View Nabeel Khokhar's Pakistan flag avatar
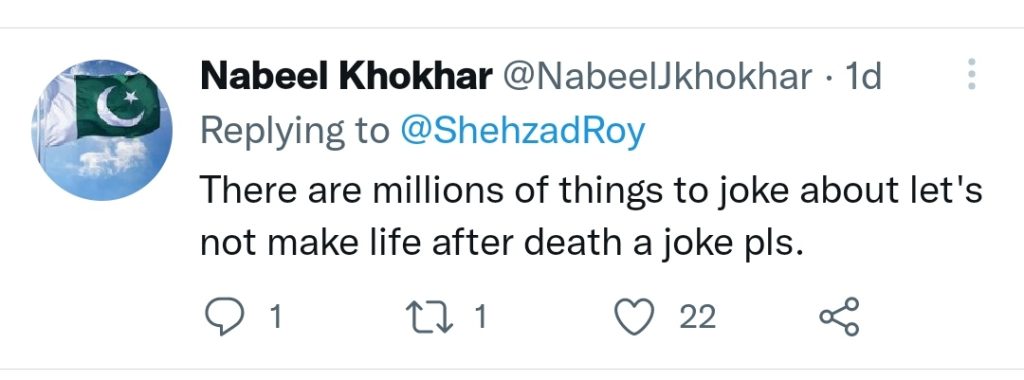1024x380 pixels. [x=102, y=130]
